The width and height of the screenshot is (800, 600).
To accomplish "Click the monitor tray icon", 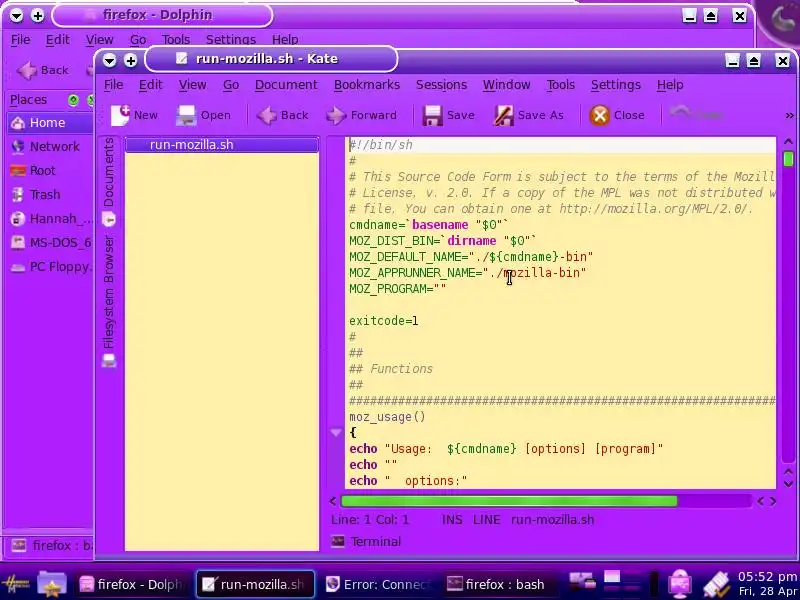I will [680, 584].
